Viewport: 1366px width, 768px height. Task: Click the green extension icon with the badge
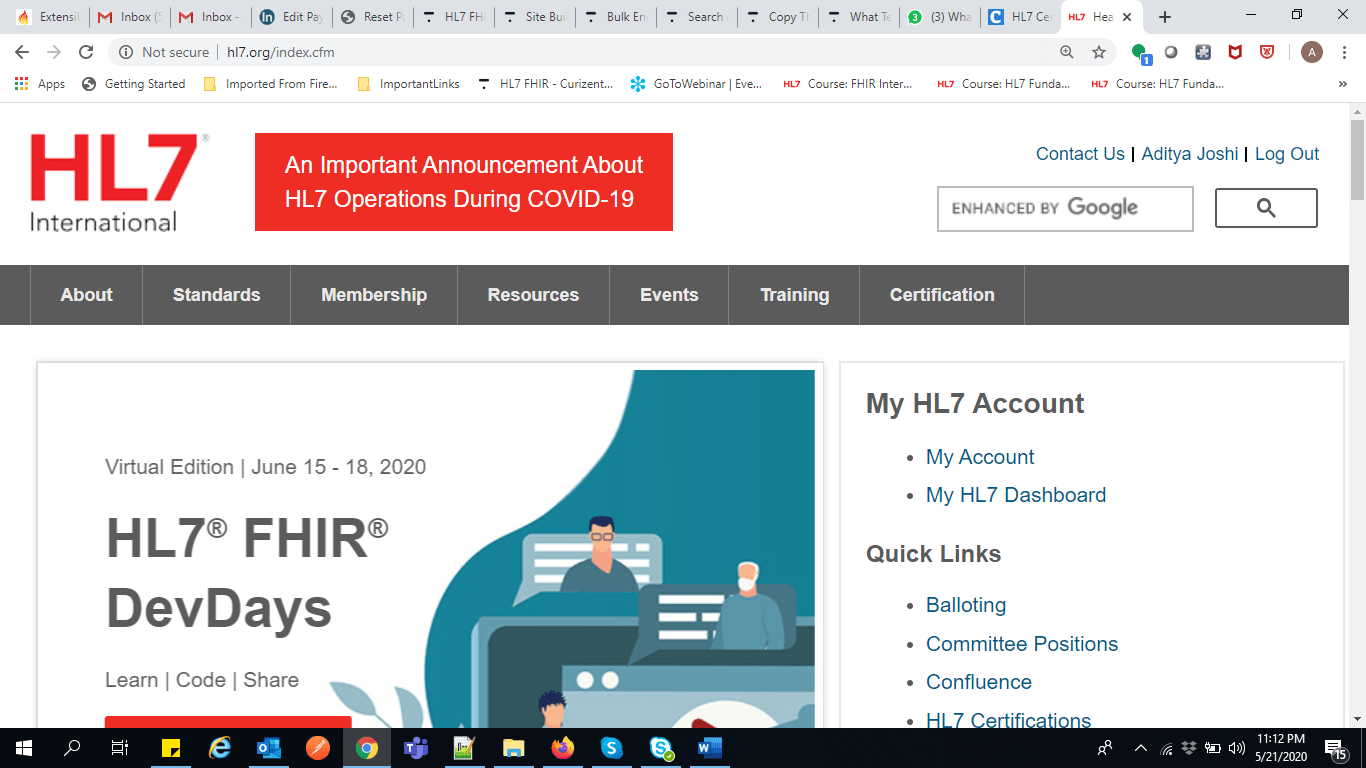[x=1140, y=53]
